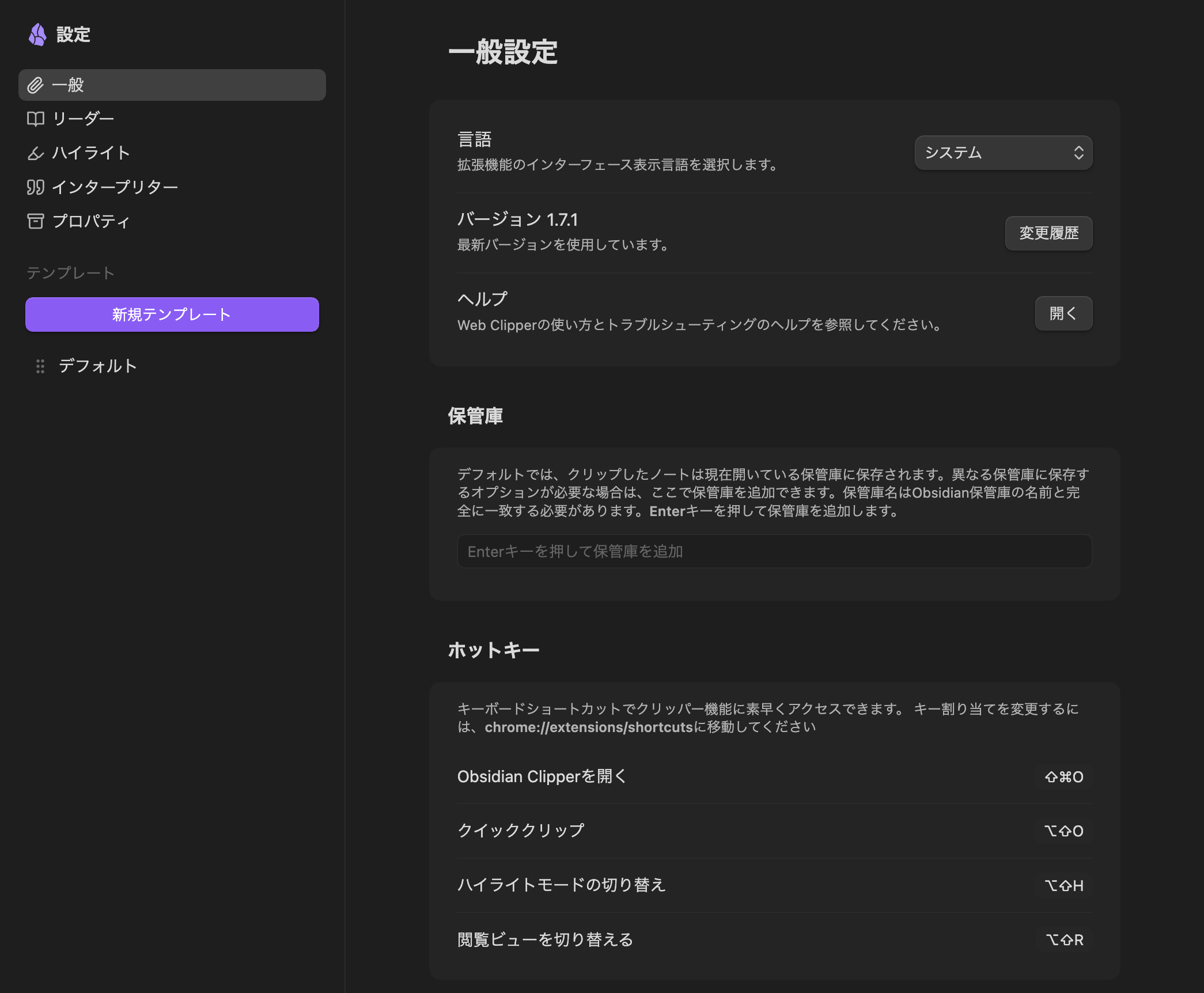1204x993 pixels.
Task: Click the ヘルプ setting title
Action: point(483,299)
